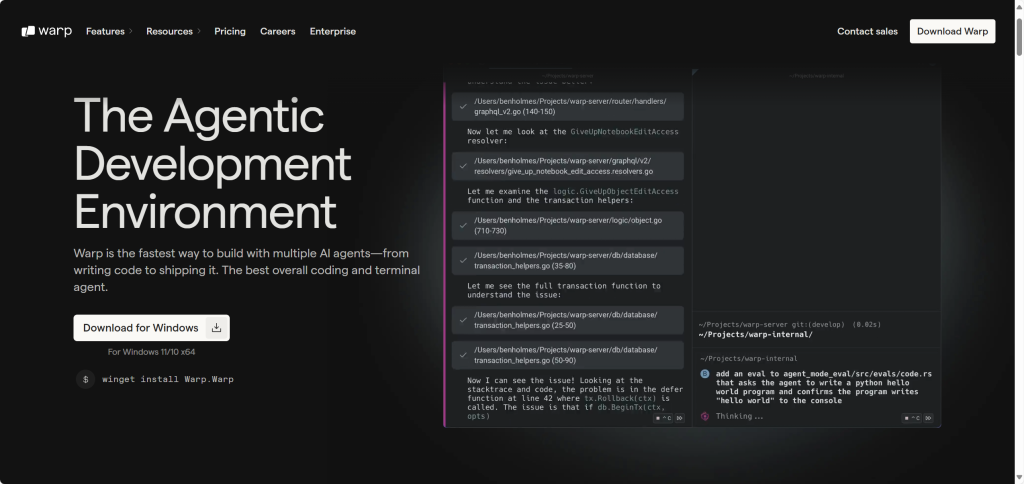Viewport: 1024px width, 484px height.
Task: Click the GiveUpNotebookEditAccess code reference
Action: pos(624,132)
